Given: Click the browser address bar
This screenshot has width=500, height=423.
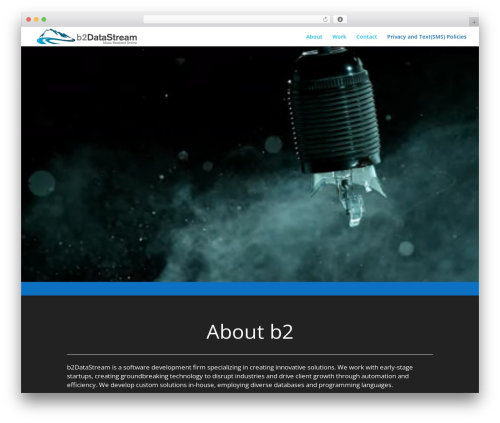Looking at the screenshot, I should 237,20.
